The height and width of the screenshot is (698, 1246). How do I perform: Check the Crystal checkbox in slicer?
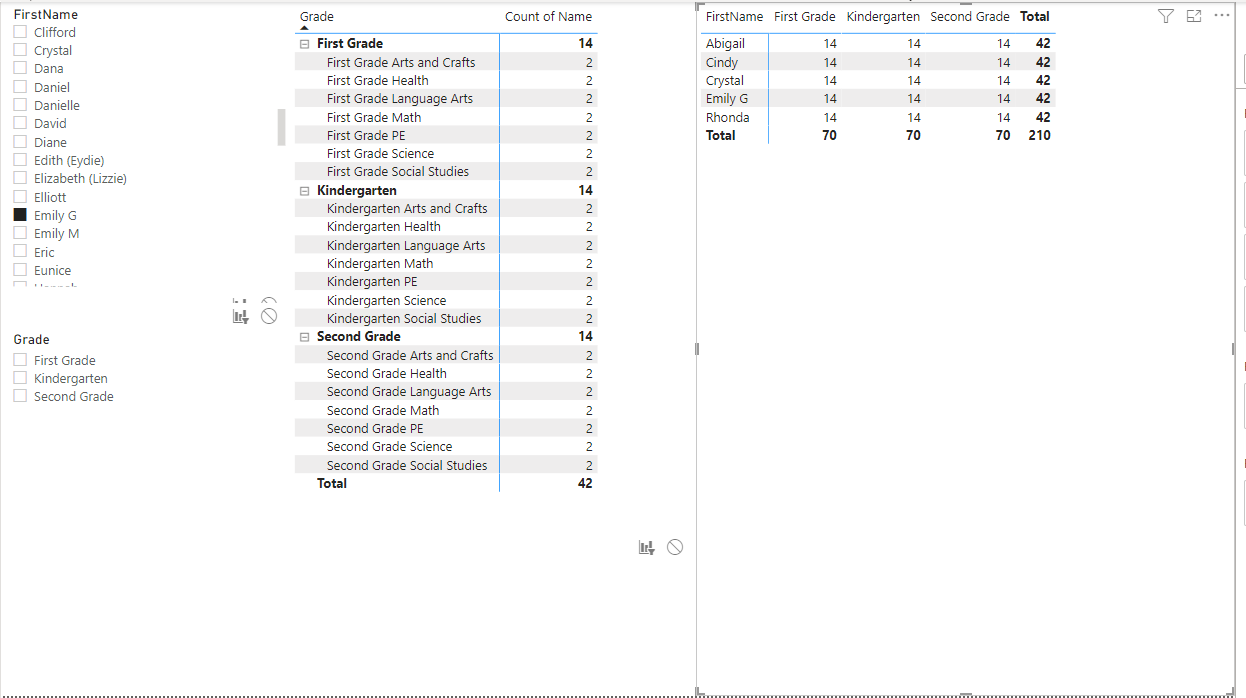(x=20, y=50)
